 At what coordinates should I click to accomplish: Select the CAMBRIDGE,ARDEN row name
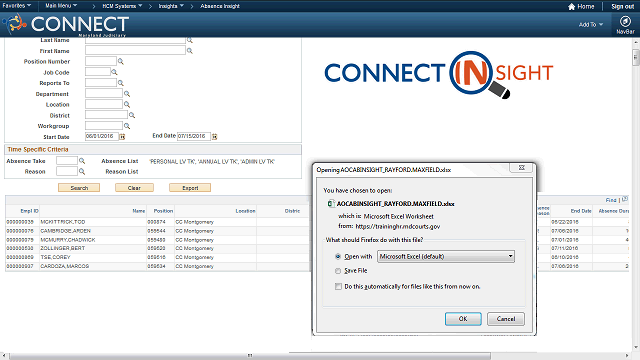point(65,231)
